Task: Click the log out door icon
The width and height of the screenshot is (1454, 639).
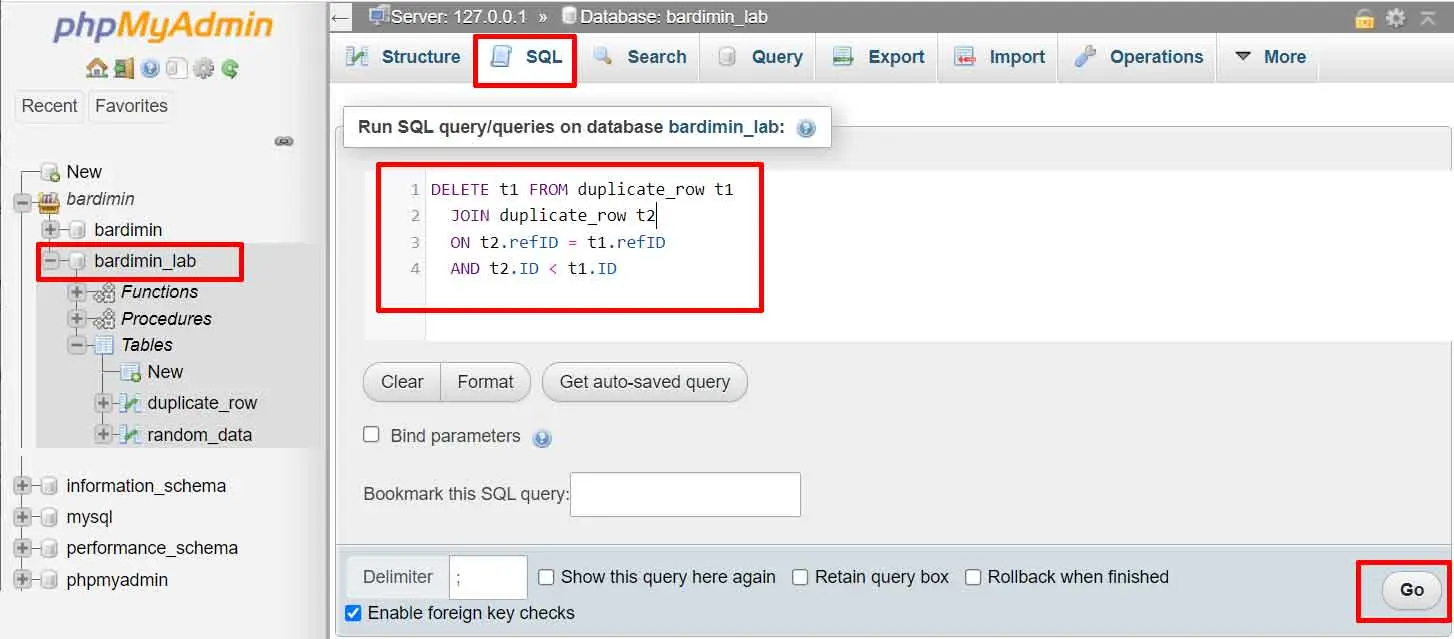Action: pos(123,69)
